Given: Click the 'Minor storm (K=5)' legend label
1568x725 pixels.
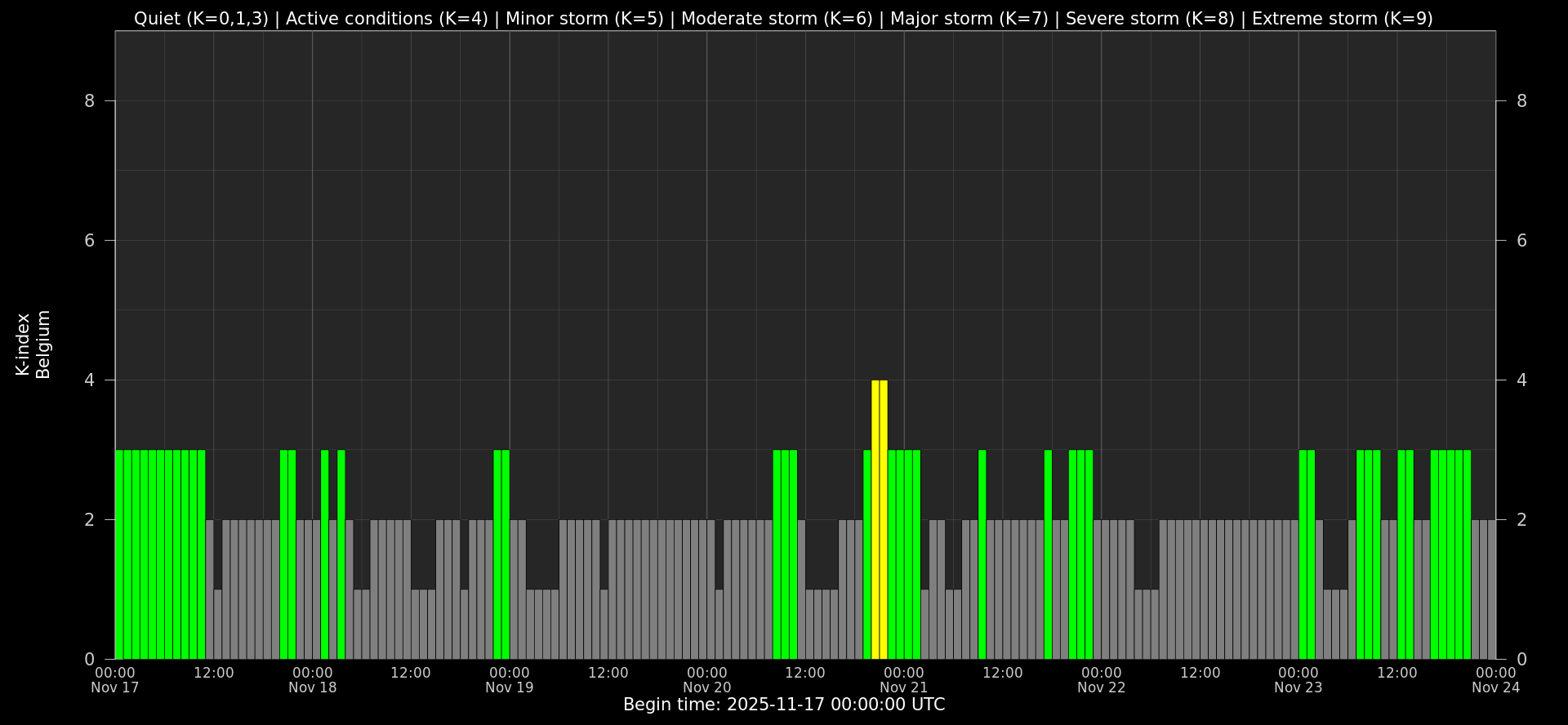Looking at the screenshot, I should (x=585, y=19).
